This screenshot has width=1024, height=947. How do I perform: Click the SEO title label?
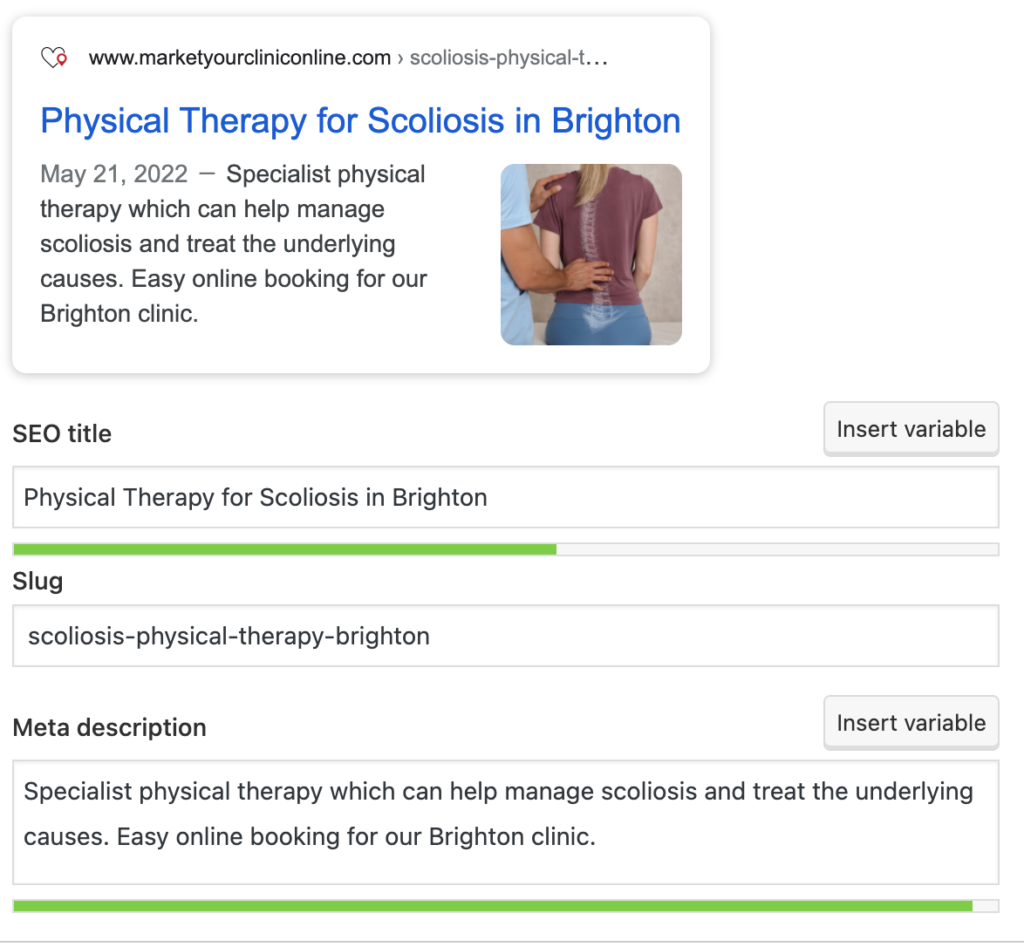point(62,434)
